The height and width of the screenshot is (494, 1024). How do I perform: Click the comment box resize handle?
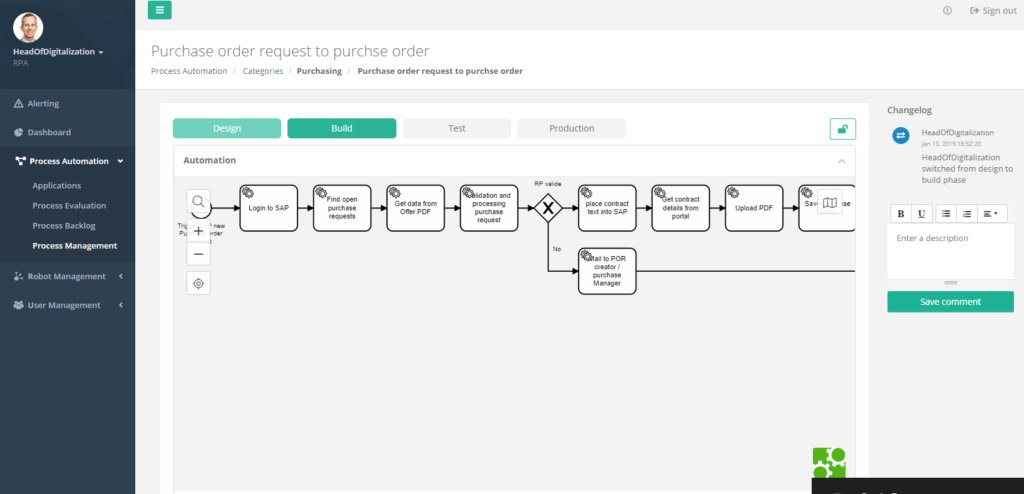tap(951, 283)
